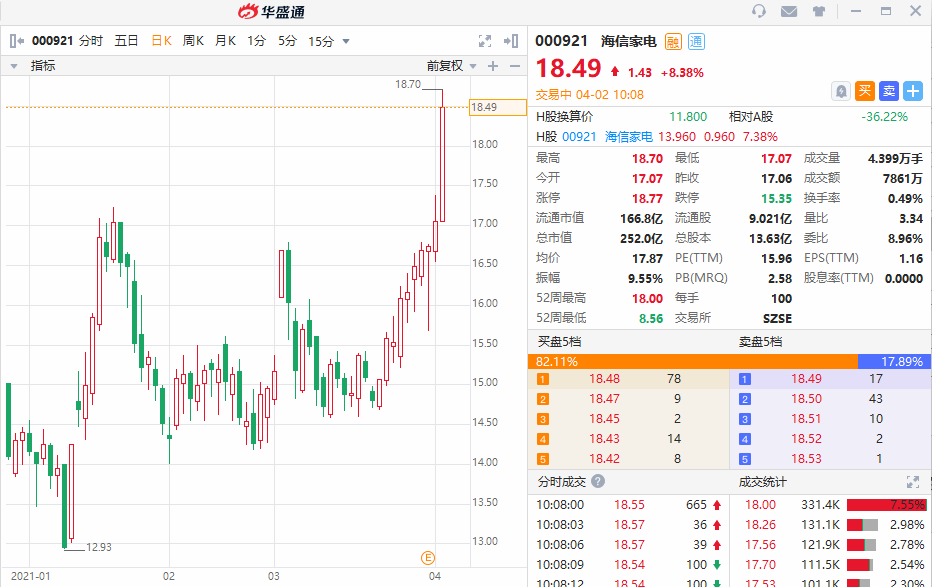Select bid level 4 price 18.43
The width and height of the screenshot is (932, 587).
(604, 438)
